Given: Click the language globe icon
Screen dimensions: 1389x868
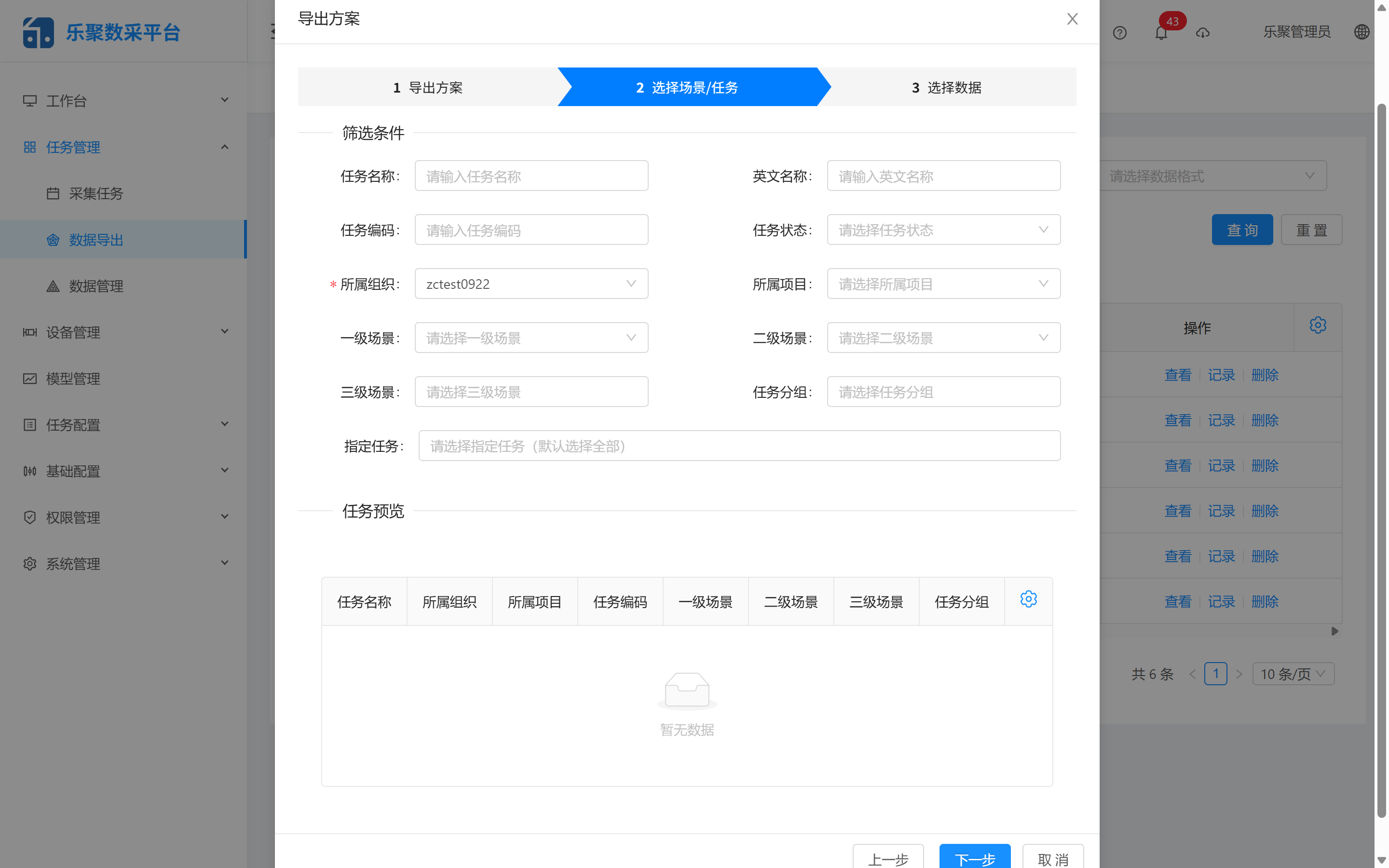Looking at the screenshot, I should click(1362, 32).
